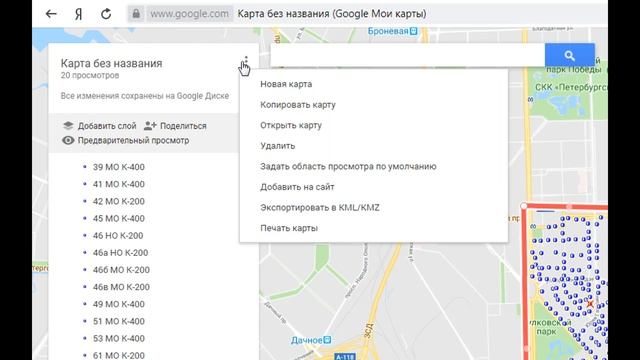This screenshot has width=640, height=360.
Task: Click the layers icon beside Добавить слой
Action: (68, 126)
